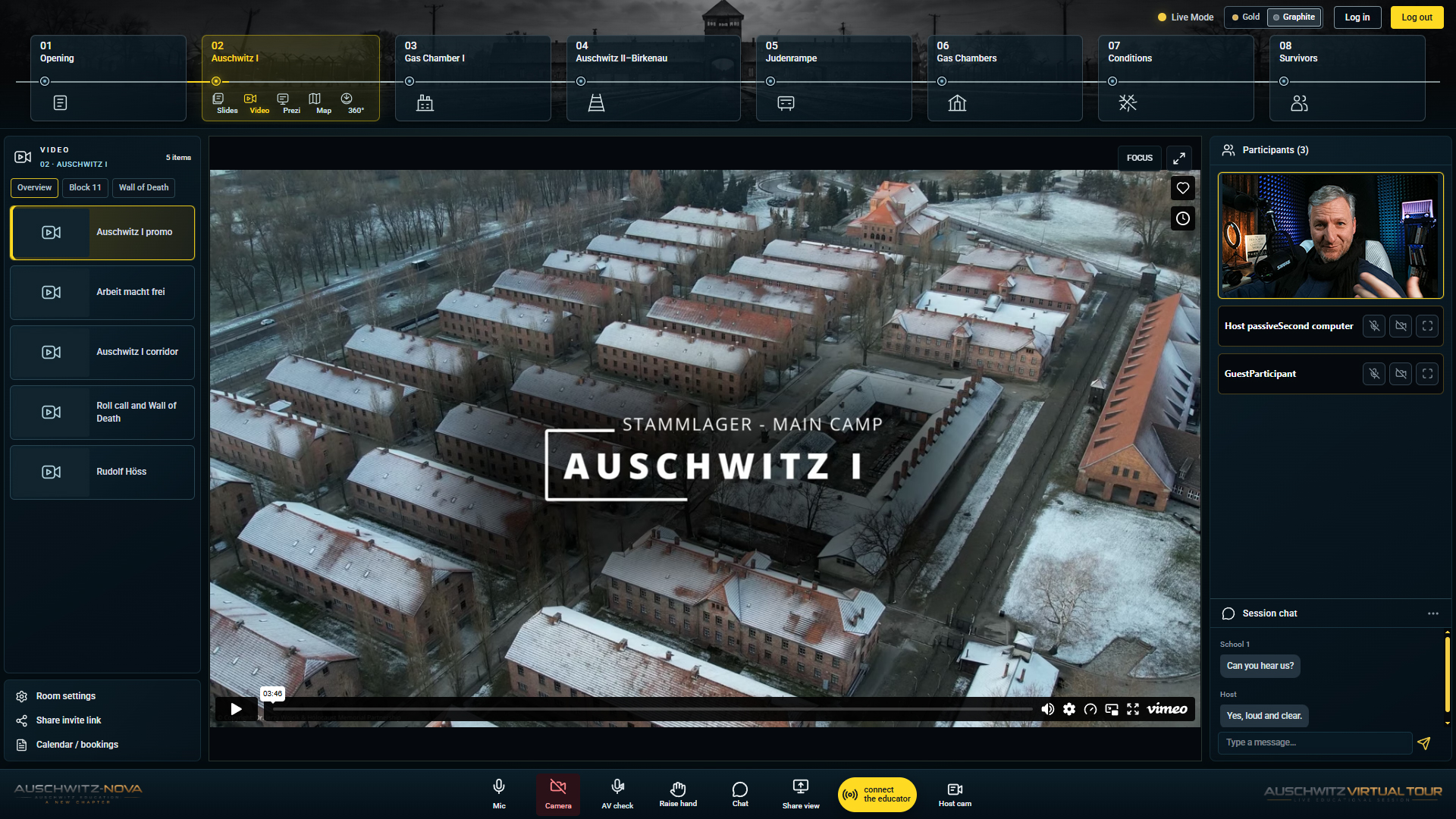Screen dimensions: 1456x819
Task: Open Share invite link
Action: (x=68, y=720)
